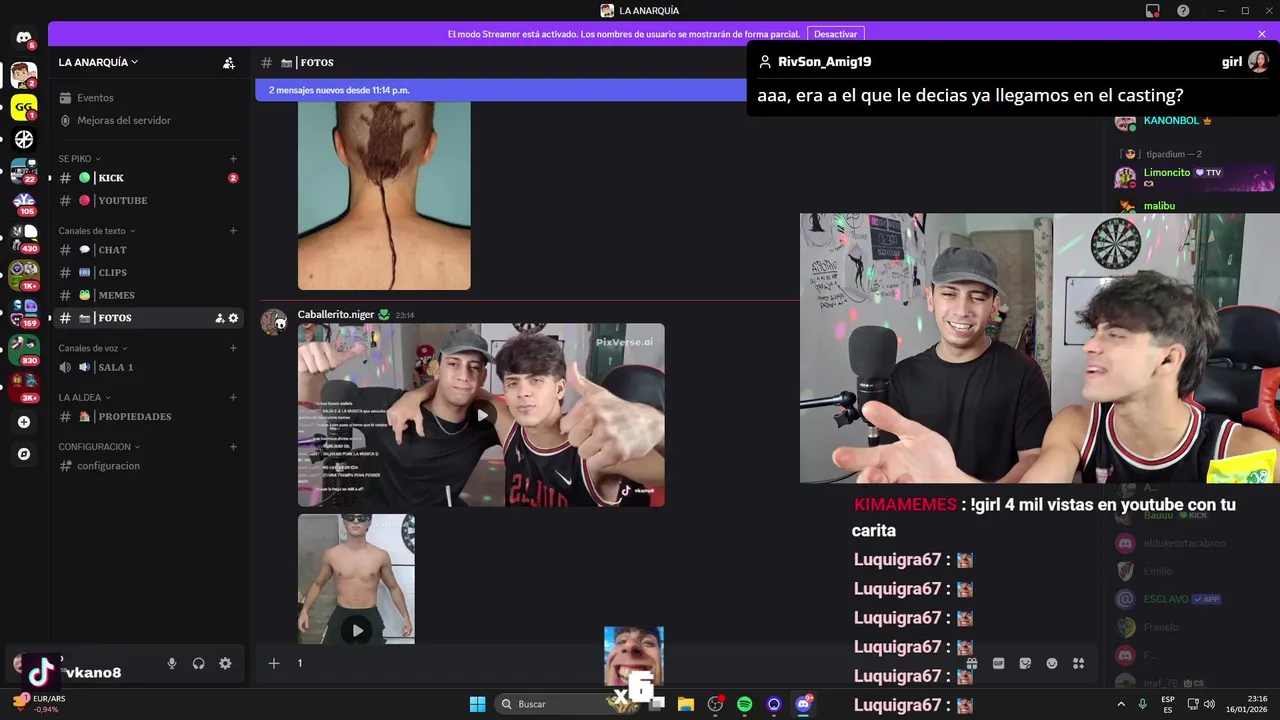The width and height of the screenshot is (1280, 720).
Task: Collapse the Canales de texto category
Action: pos(97,231)
